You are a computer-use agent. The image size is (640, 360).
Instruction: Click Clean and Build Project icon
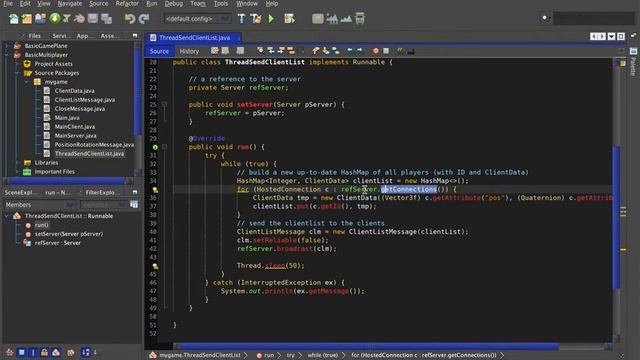256,19
